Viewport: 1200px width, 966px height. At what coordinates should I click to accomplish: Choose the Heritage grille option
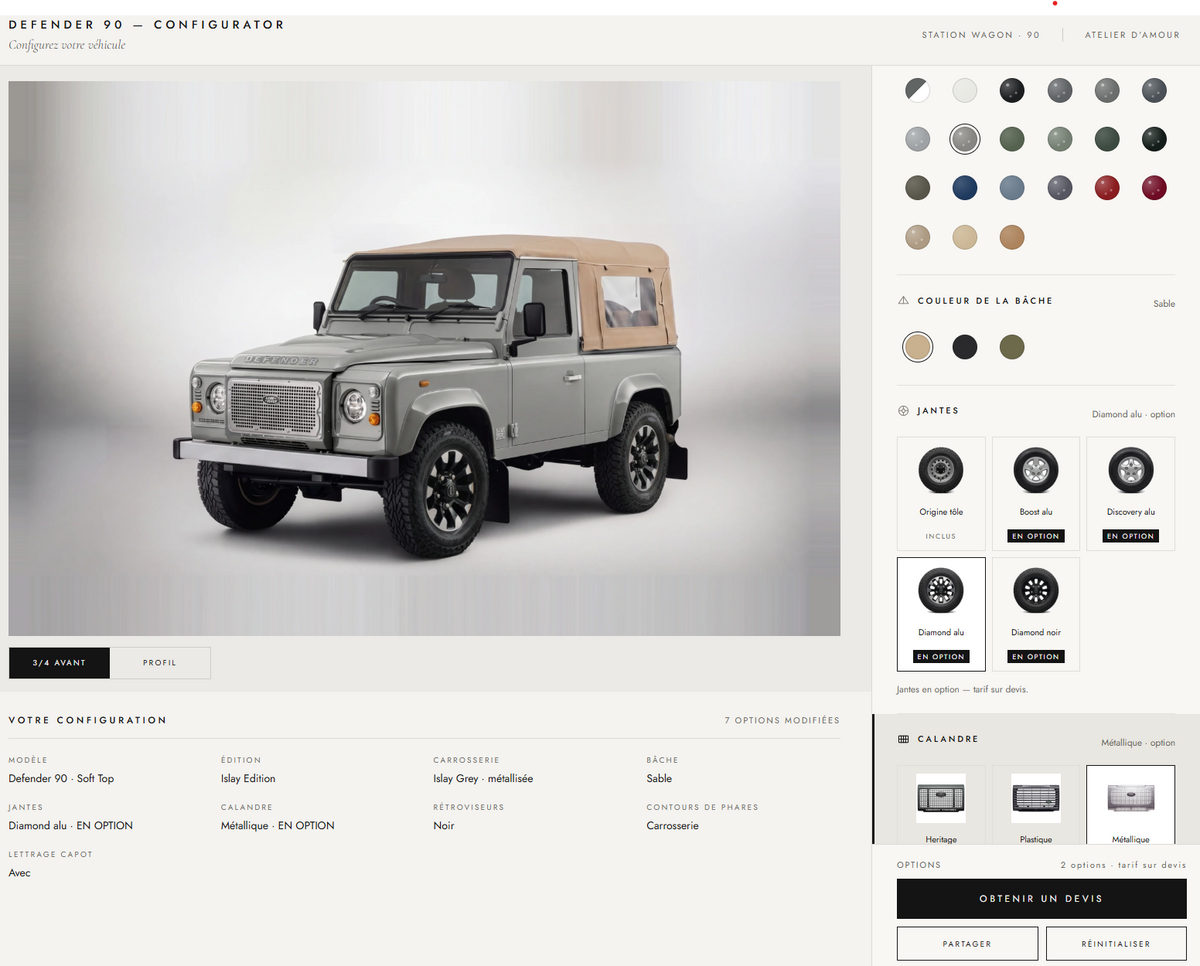pos(941,805)
